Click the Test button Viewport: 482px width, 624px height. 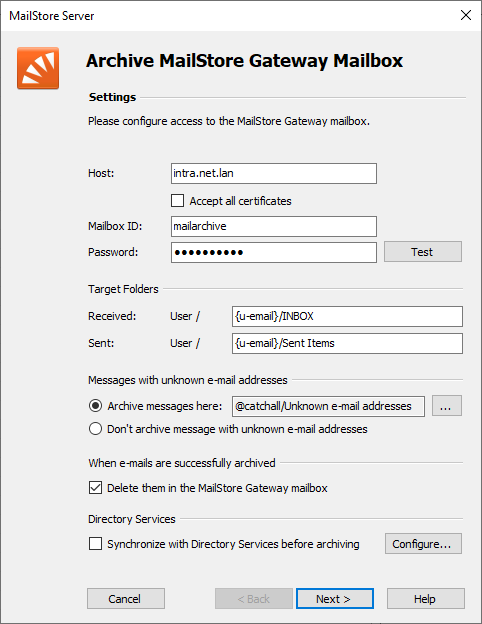click(423, 252)
